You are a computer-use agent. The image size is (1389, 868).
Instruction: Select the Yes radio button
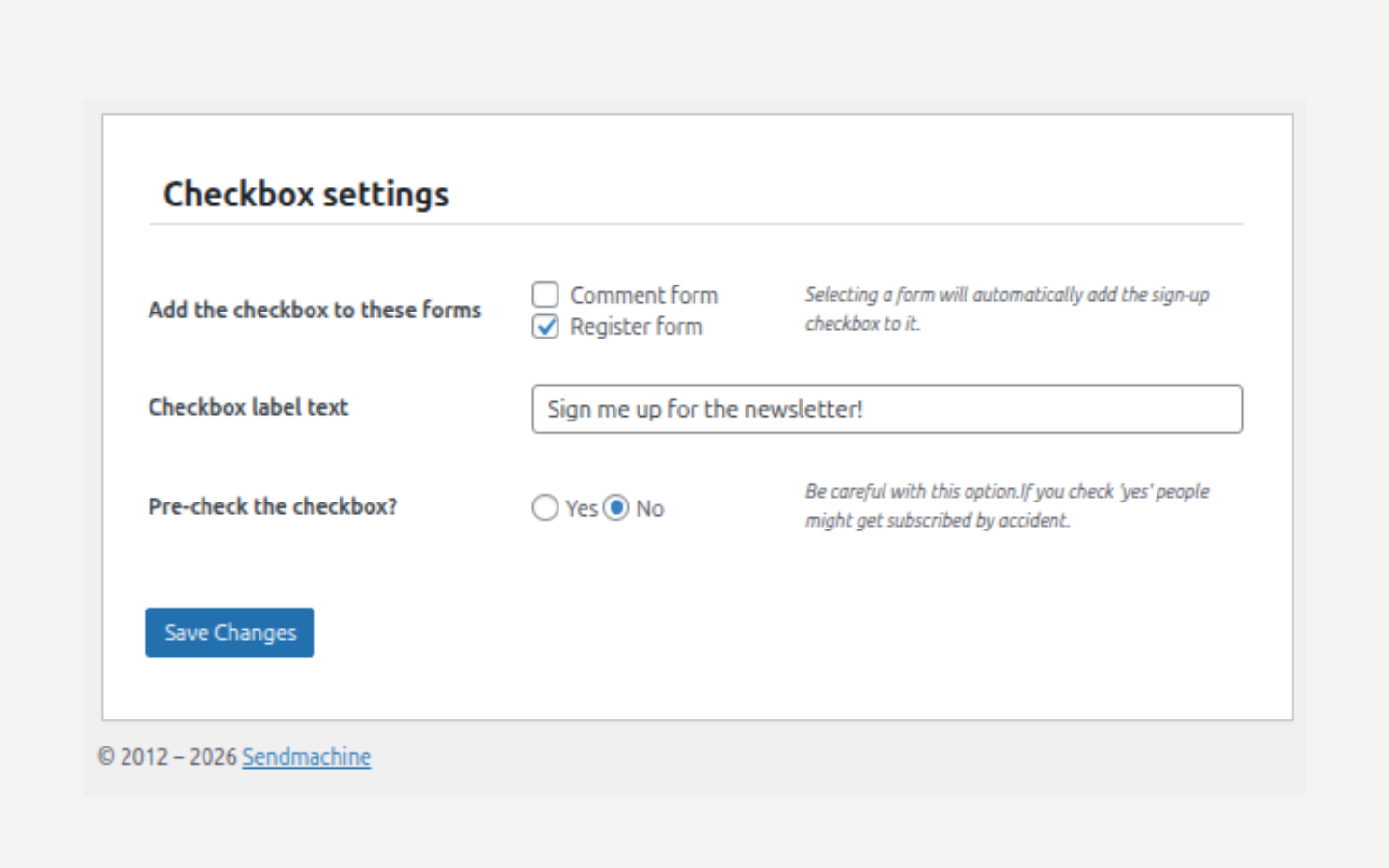[545, 507]
